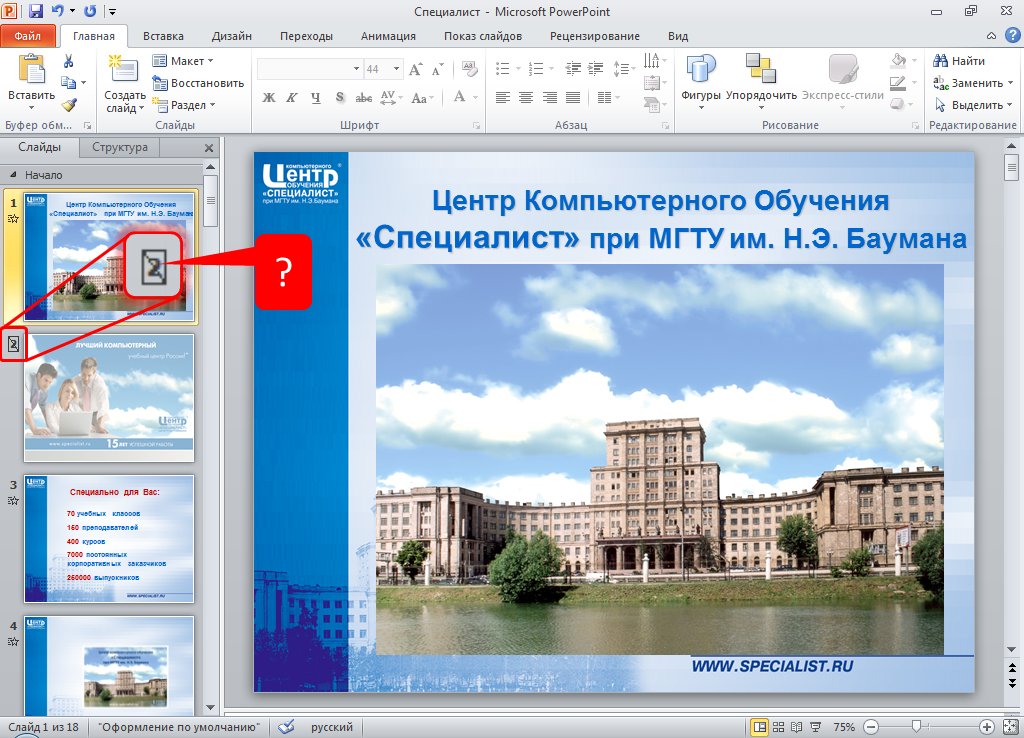Toggle bold (Ж) formatting
The height and width of the screenshot is (738, 1024).
(x=269, y=98)
